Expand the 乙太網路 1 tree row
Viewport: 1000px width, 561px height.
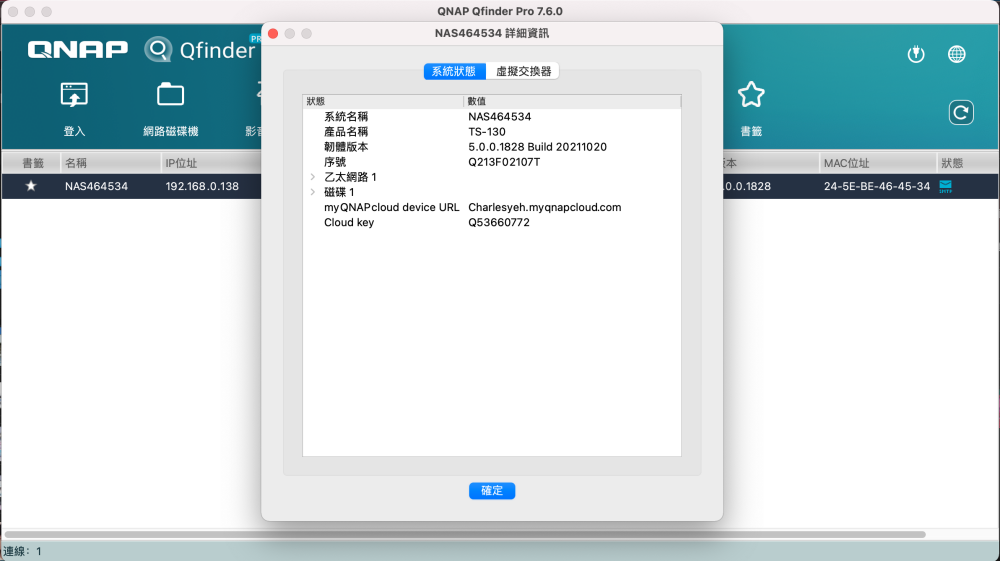click(x=312, y=177)
